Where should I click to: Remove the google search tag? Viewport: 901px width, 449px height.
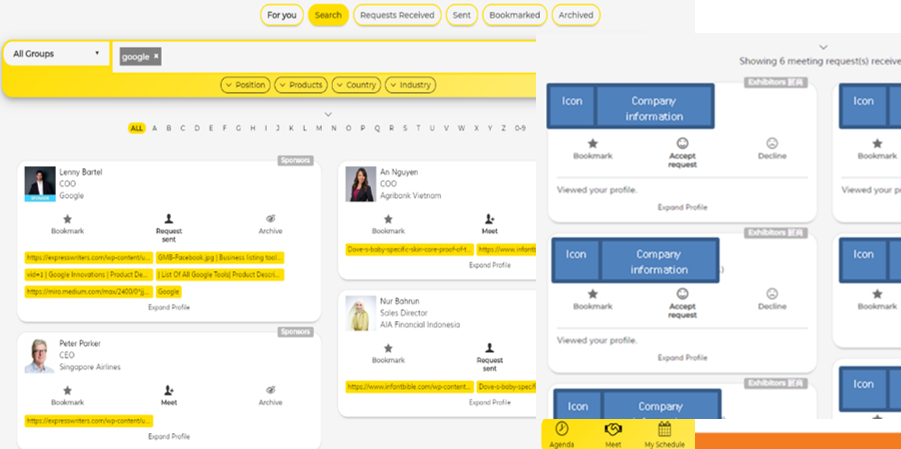coord(156,56)
